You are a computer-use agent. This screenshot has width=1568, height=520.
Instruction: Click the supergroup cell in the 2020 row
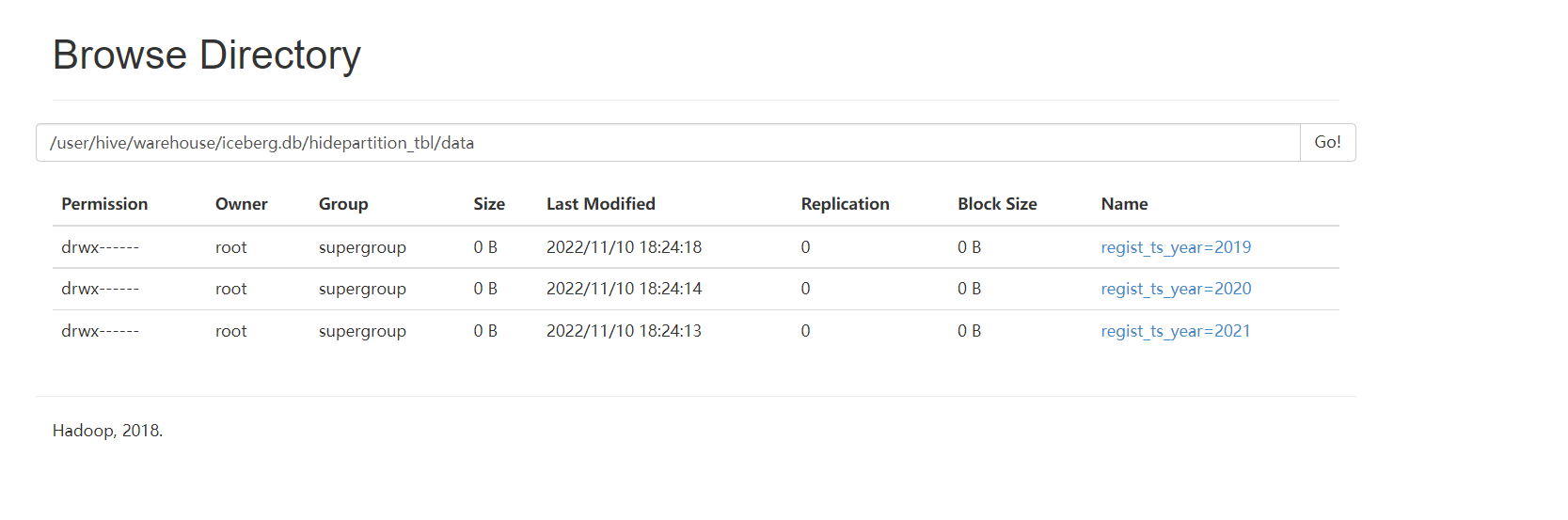tap(362, 289)
